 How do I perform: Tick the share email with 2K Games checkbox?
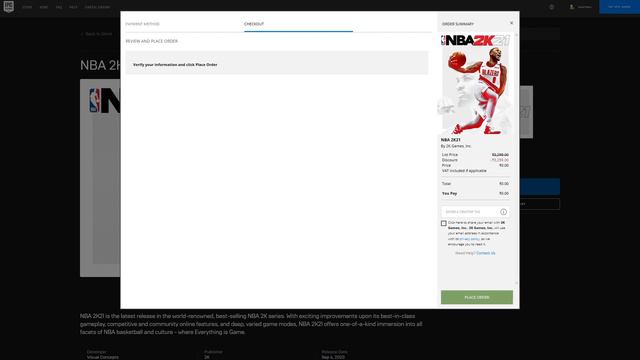[x=444, y=223]
